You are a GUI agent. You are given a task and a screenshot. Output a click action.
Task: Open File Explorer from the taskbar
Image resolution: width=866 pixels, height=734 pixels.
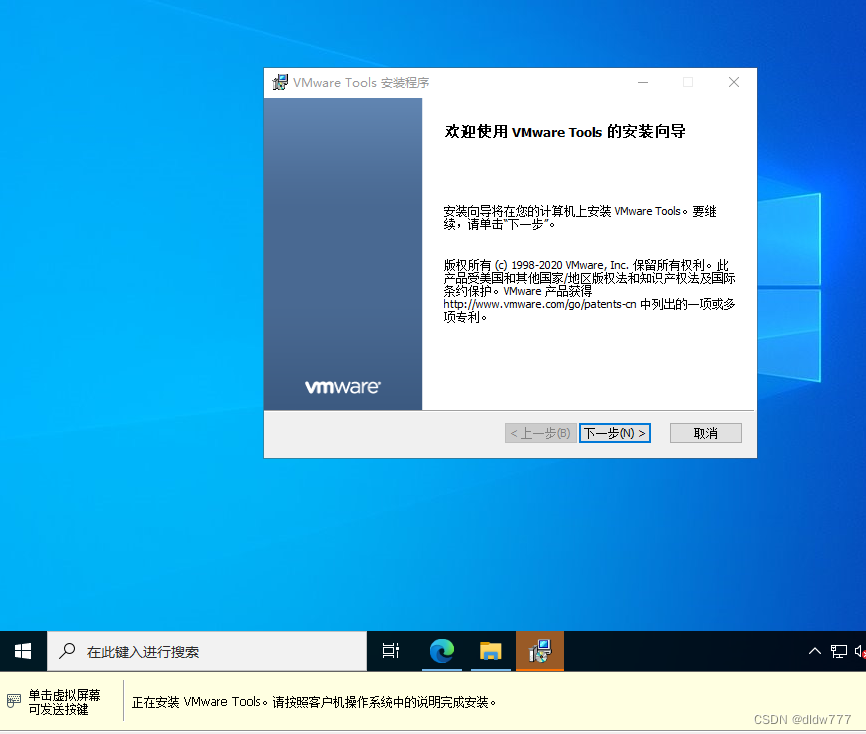[x=490, y=651]
